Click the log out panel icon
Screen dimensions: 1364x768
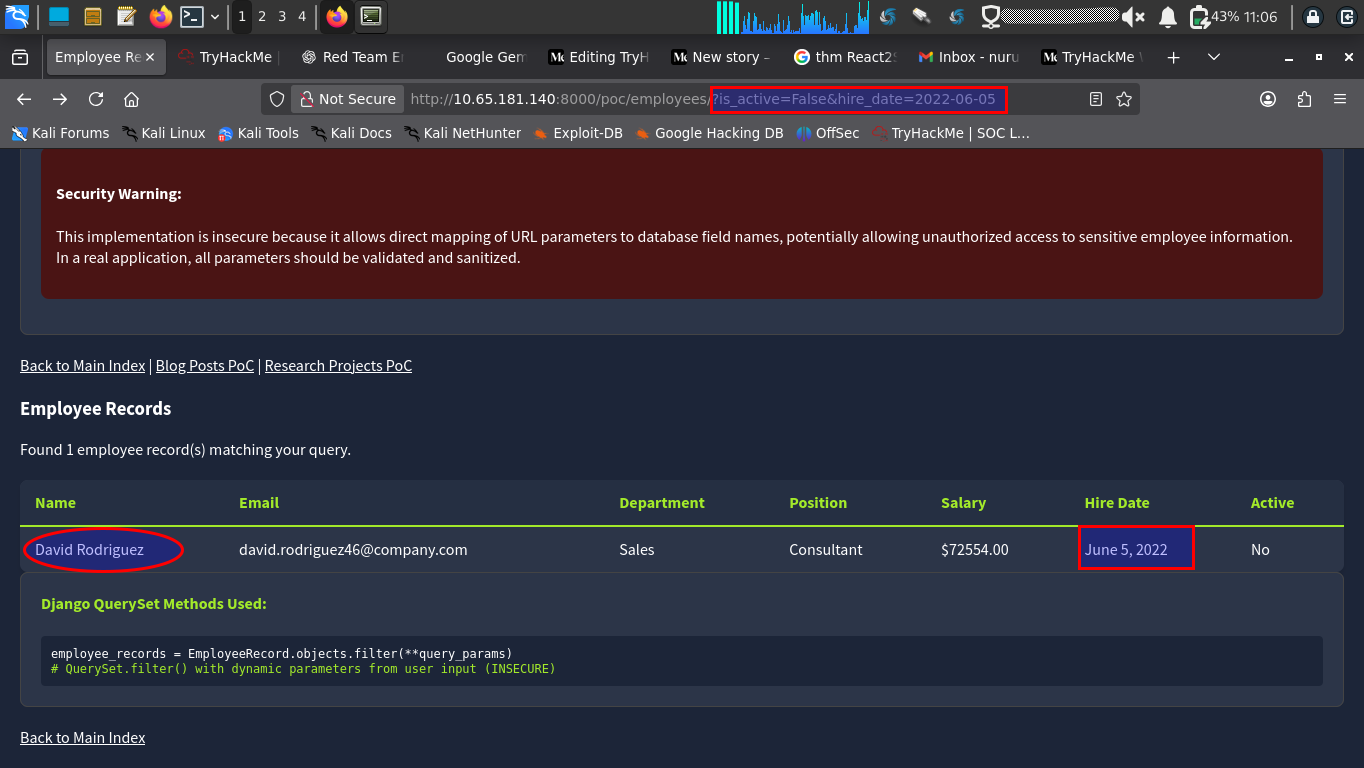click(1346, 16)
